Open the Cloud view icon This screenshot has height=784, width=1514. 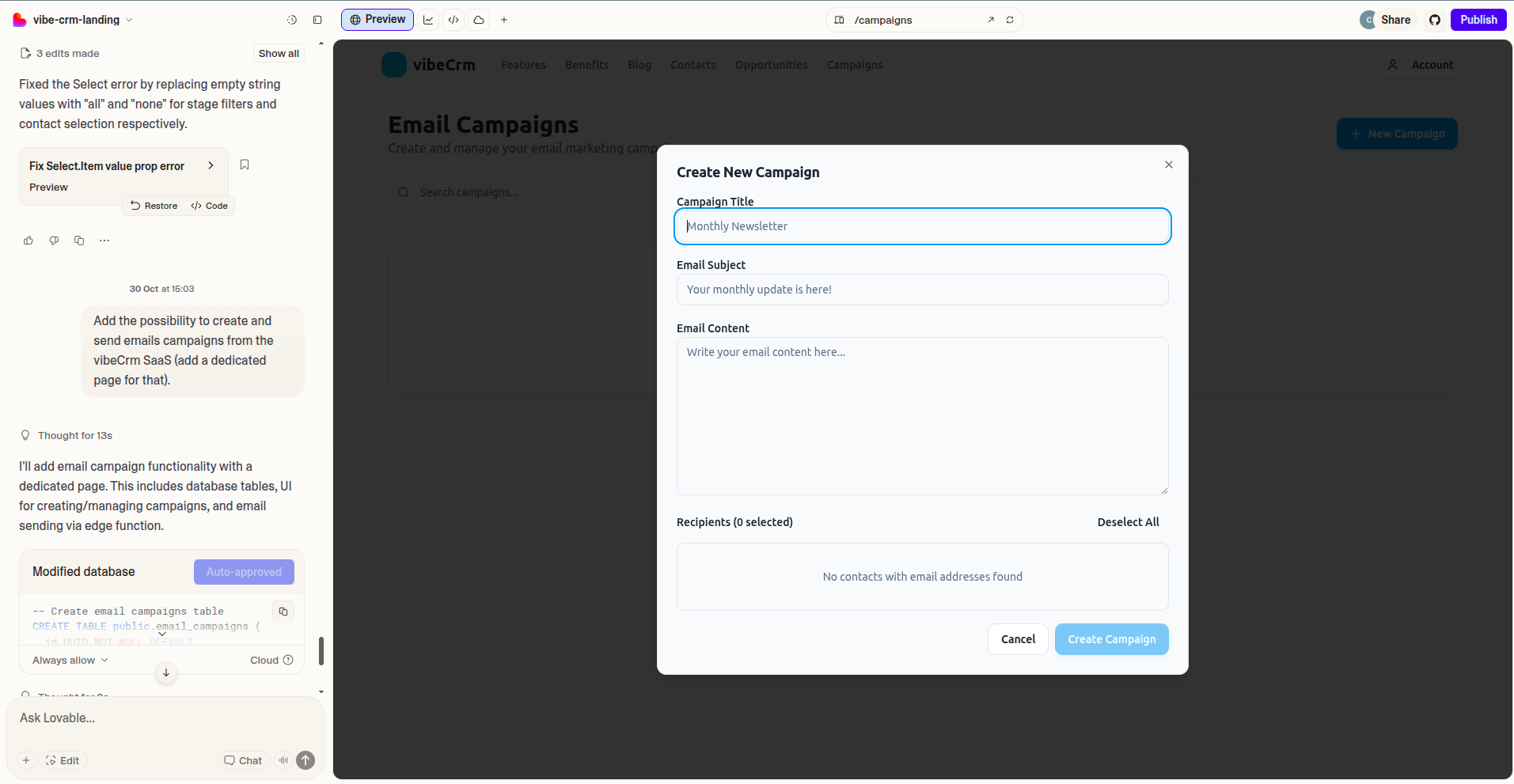(479, 20)
